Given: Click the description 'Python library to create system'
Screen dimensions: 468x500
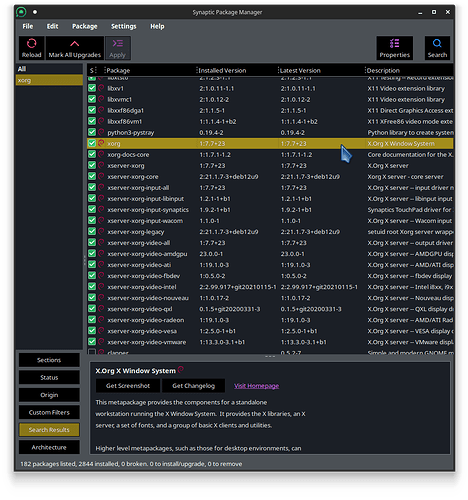Looking at the screenshot, I should point(410,132).
